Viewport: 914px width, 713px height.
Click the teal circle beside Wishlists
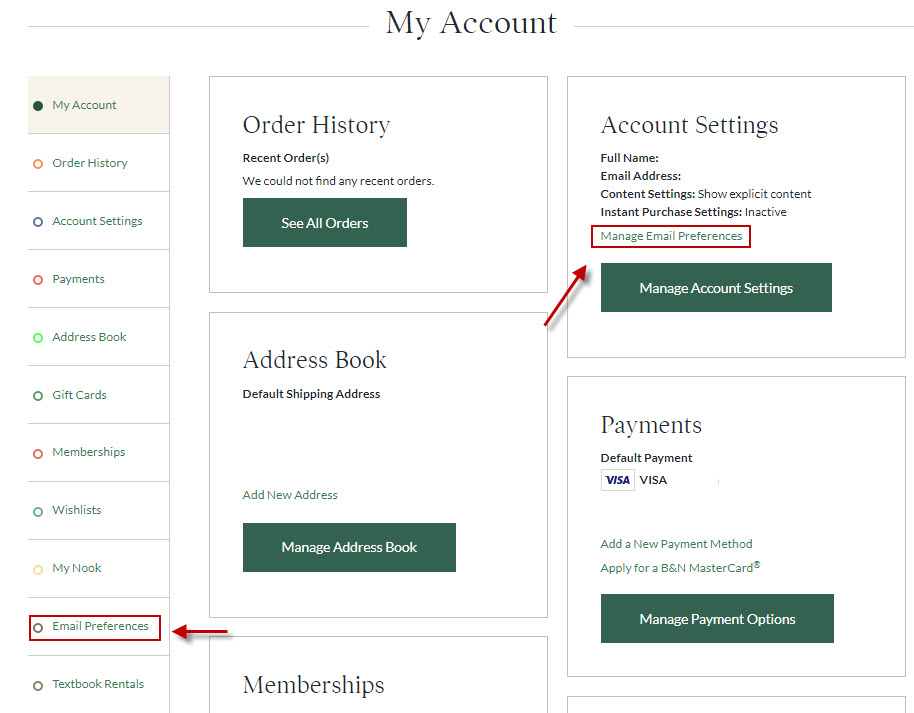click(x=38, y=512)
